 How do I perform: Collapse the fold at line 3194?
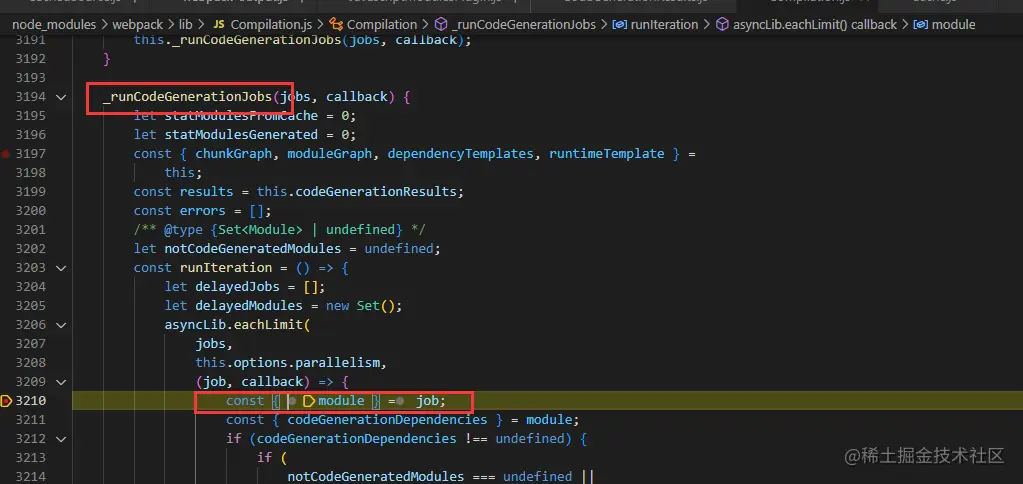coord(61,97)
